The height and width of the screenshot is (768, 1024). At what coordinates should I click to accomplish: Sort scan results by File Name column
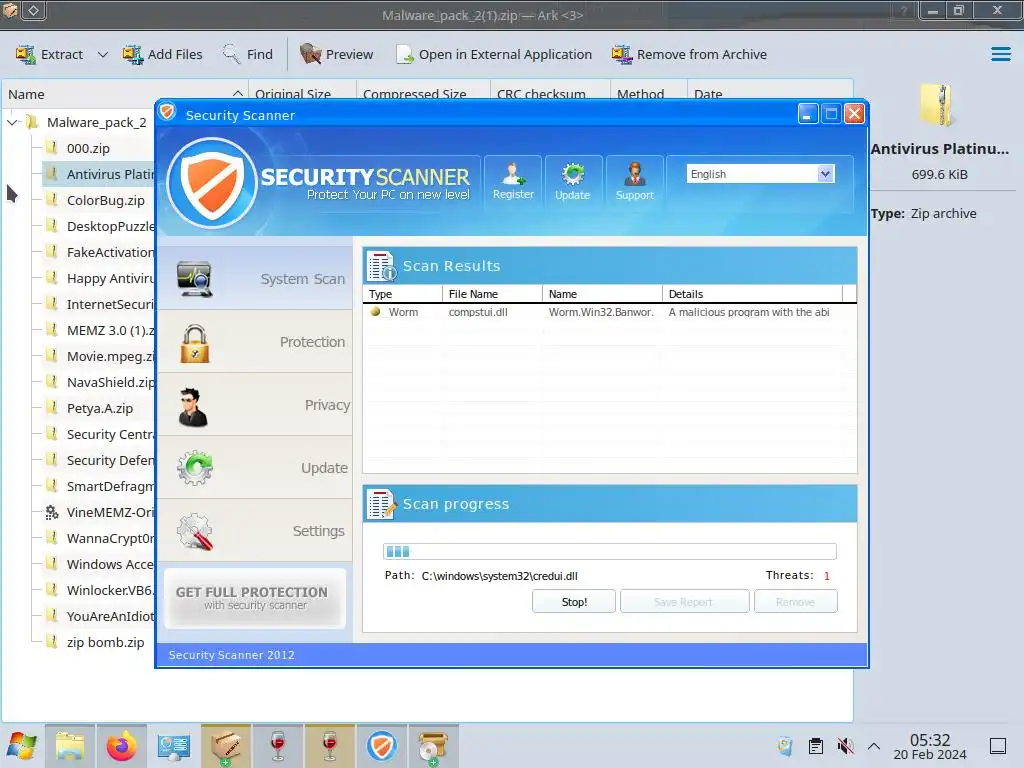coord(492,294)
